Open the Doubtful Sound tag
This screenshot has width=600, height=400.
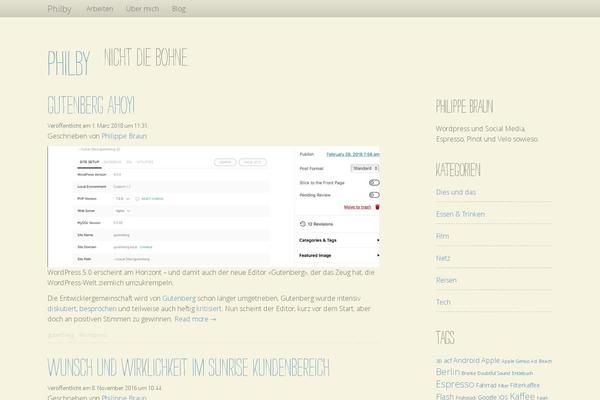[493, 373]
